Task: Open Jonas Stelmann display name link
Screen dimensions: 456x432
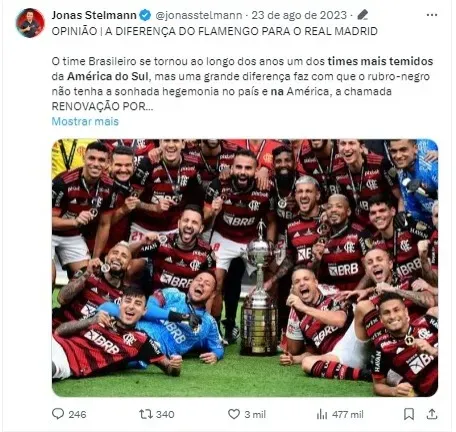Action: (x=94, y=15)
